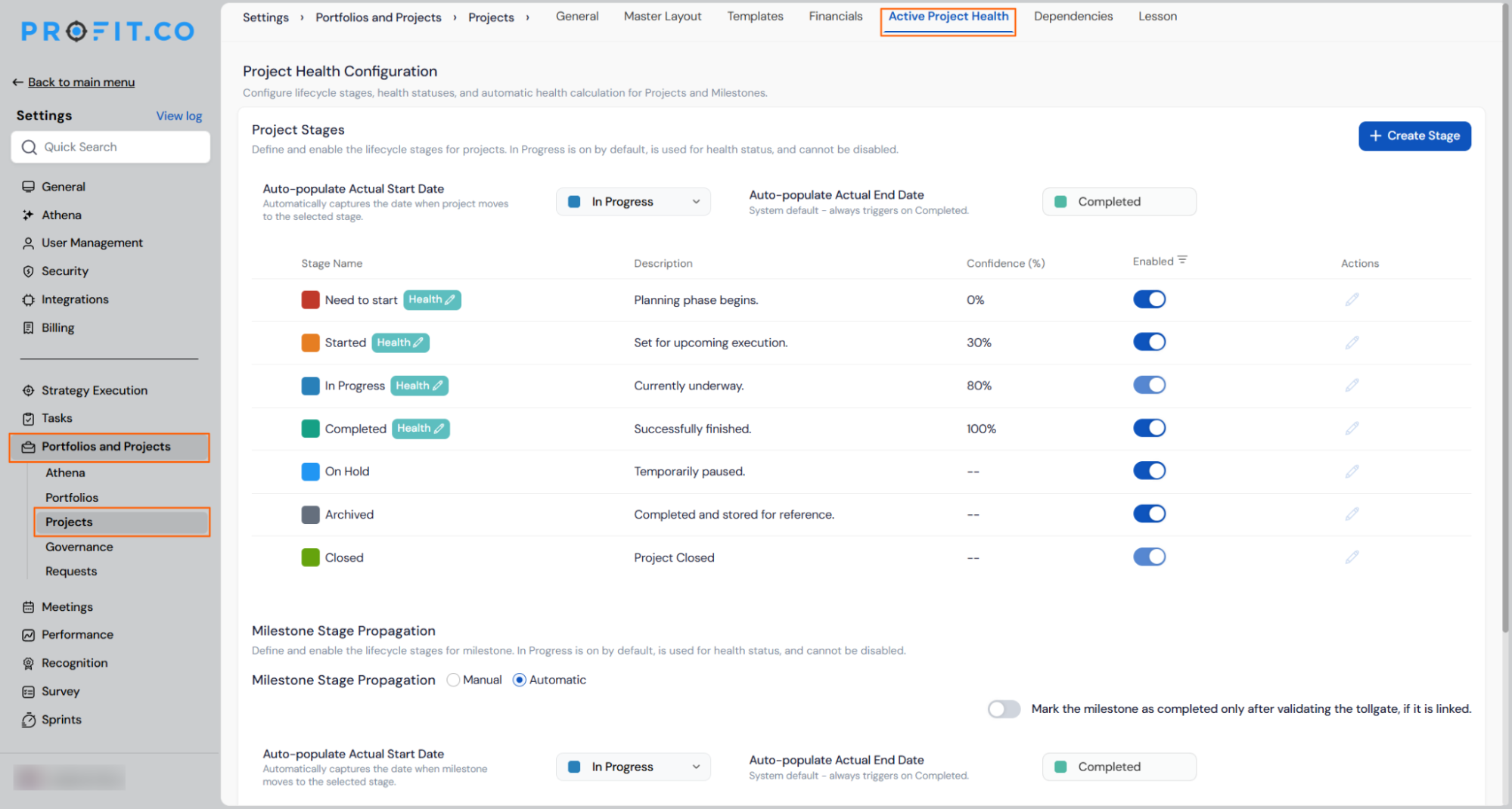This screenshot has width=1512, height=809.
Task: Click the Integrations icon in sidebar
Action: click(x=28, y=300)
